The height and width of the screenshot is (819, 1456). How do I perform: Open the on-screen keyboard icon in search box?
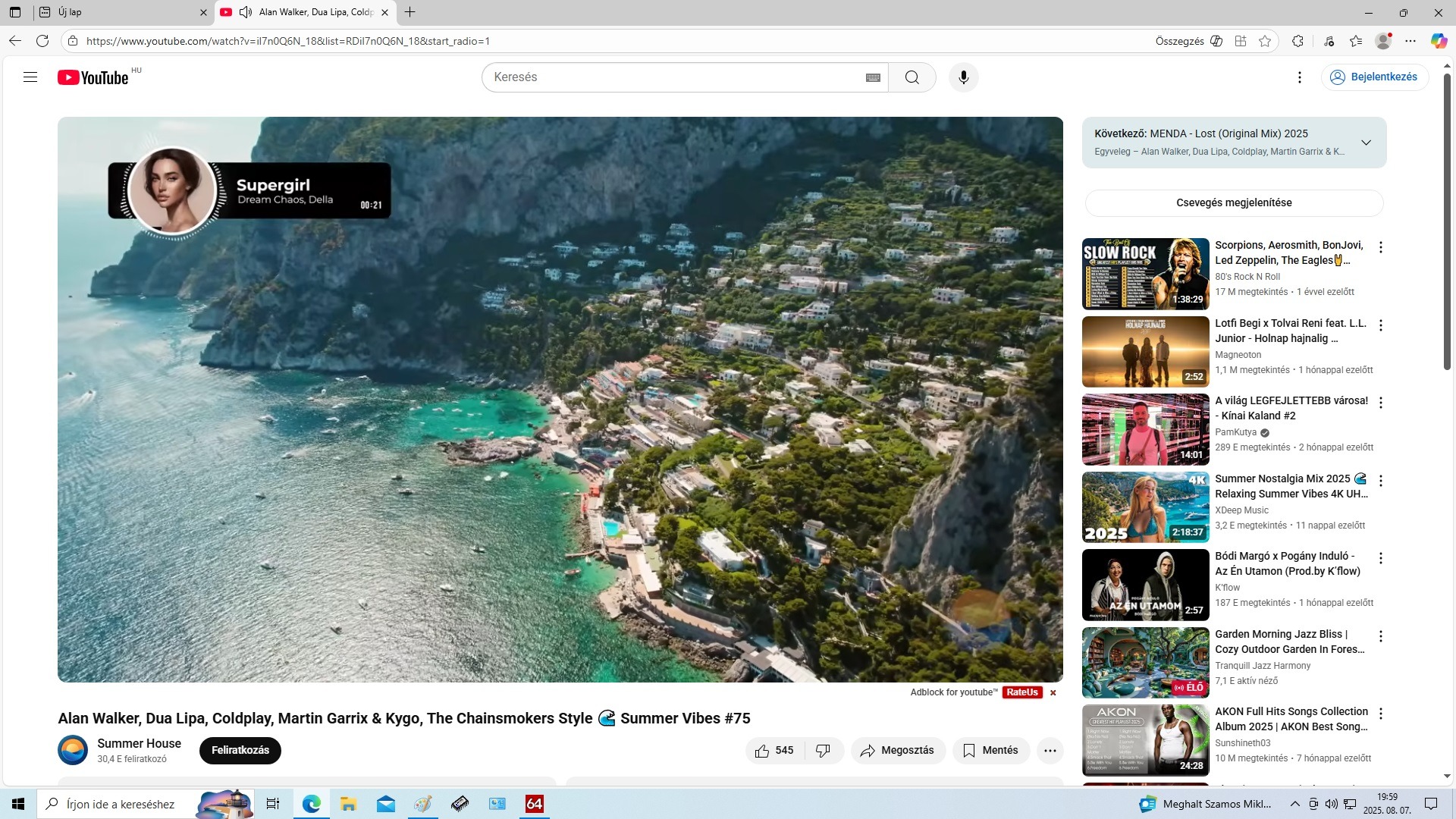(x=873, y=77)
